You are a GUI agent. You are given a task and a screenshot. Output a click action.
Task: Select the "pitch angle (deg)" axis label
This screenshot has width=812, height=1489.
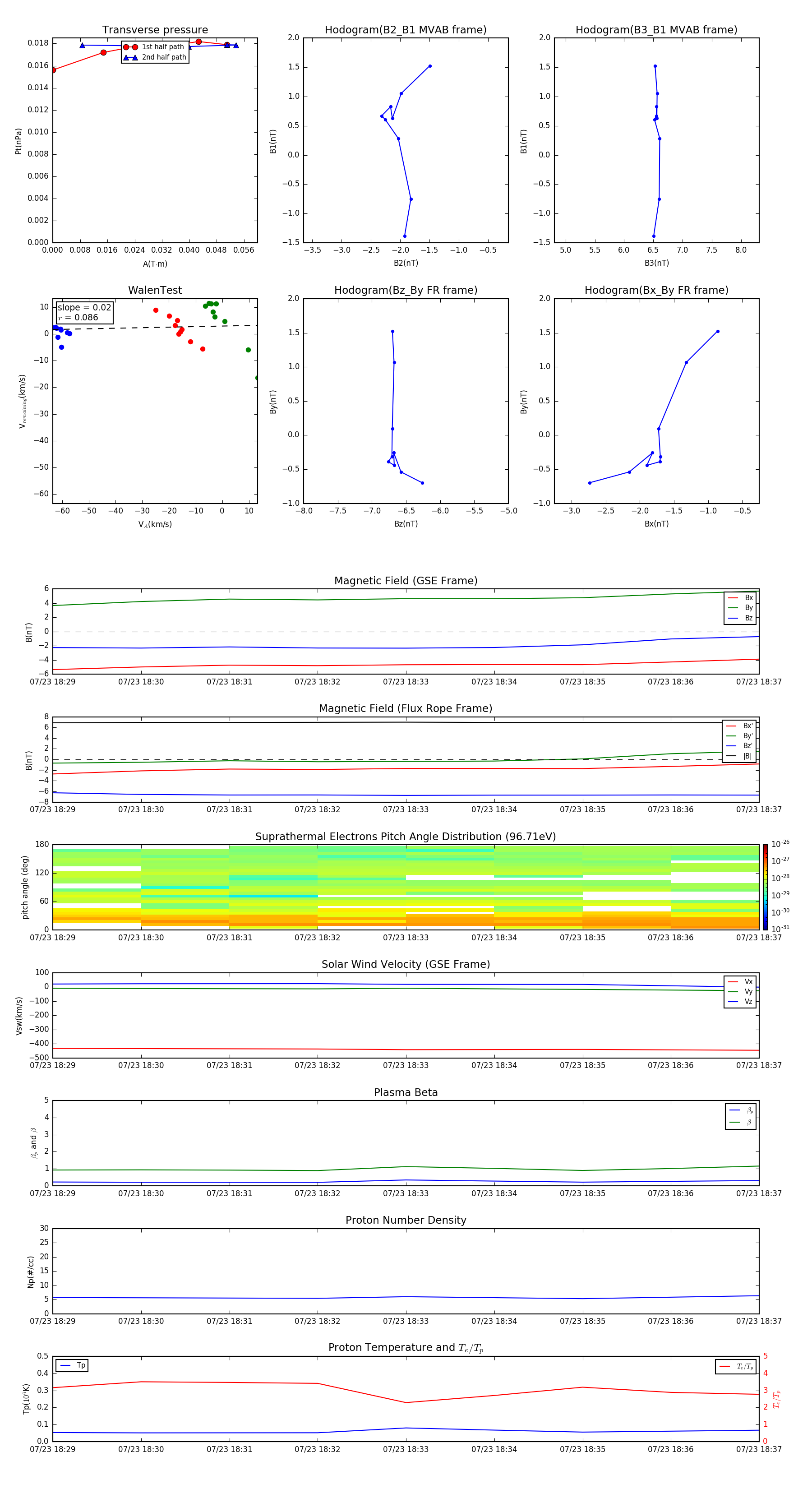[25, 887]
